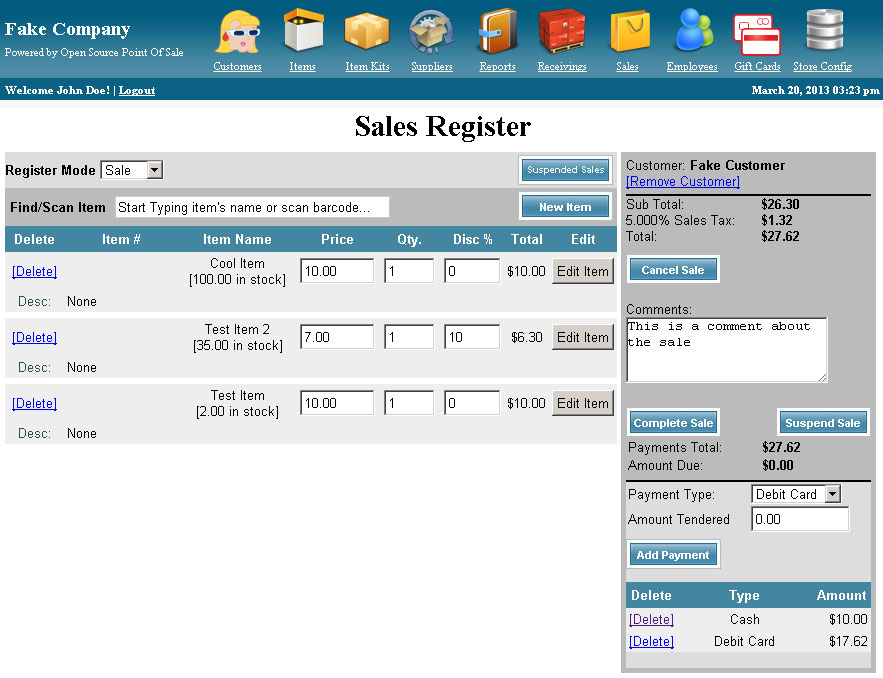This screenshot has height=678, width=883.
Task: Open the Item Kits package icon
Action: click(x=367, y=30)
